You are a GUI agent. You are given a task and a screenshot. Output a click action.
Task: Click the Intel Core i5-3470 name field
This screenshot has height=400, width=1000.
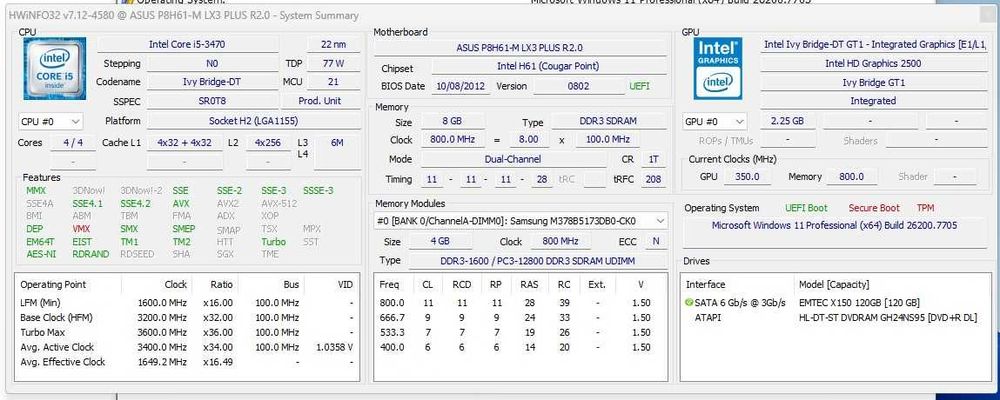(187, 45)
